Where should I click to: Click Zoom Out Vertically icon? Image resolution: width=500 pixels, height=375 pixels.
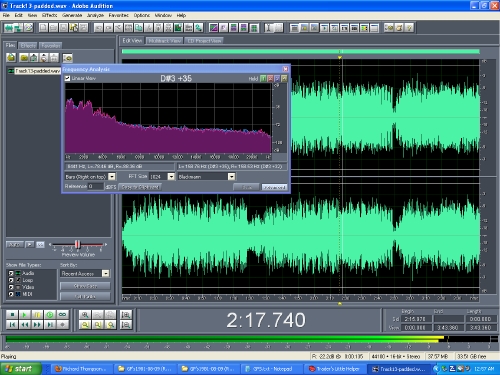click(x=126, y=325)
